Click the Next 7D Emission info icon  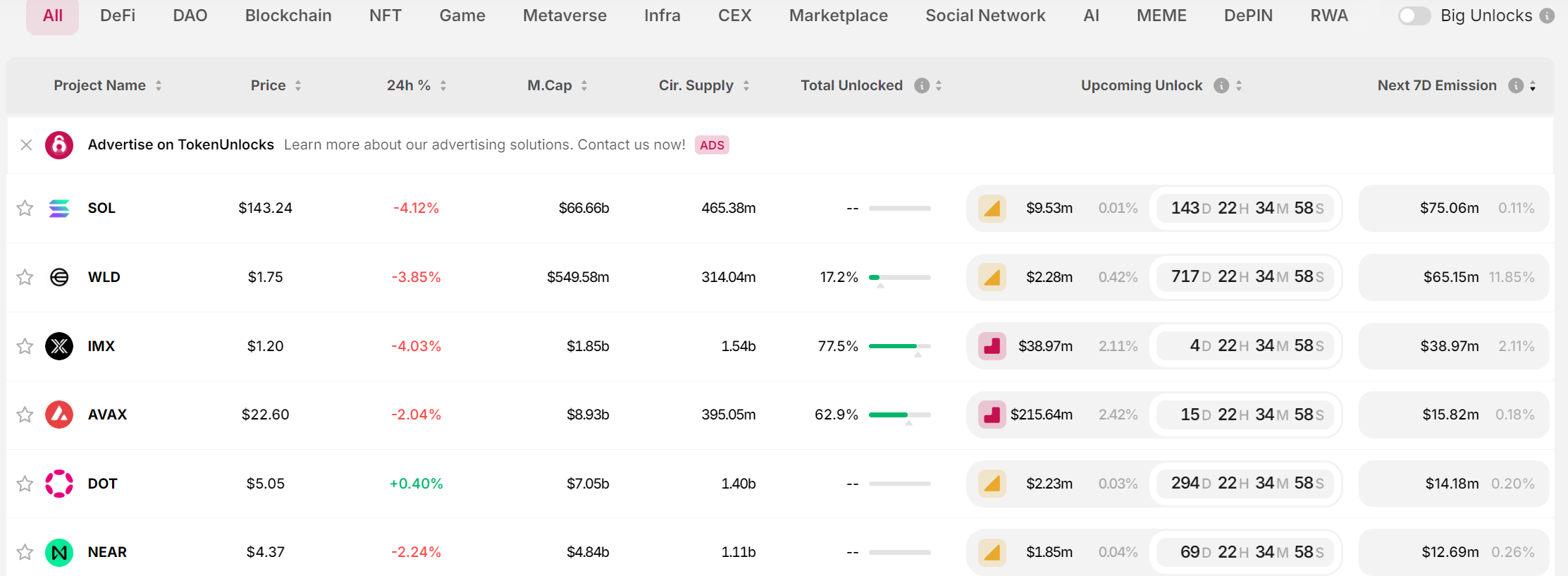[1516, 85]
